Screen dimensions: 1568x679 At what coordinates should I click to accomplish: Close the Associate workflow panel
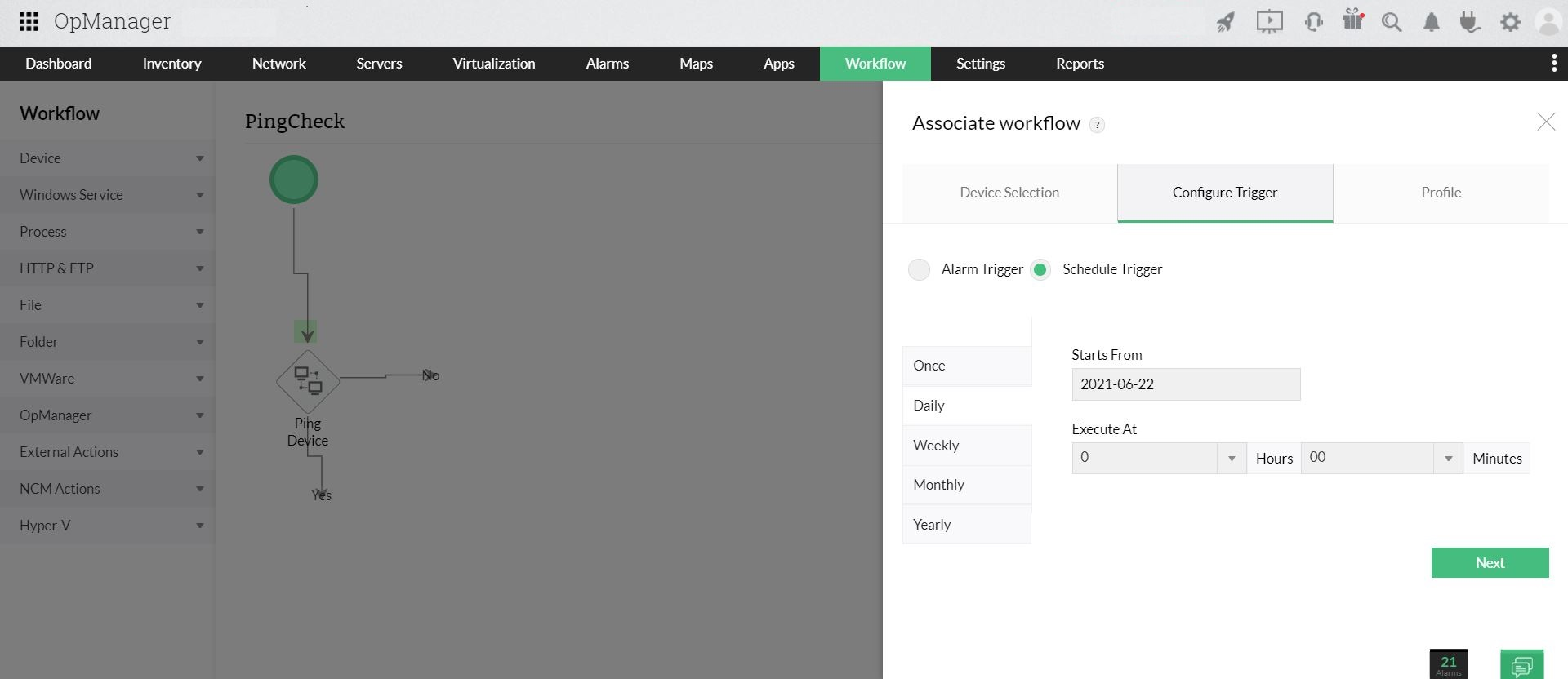coord(1546,122)
